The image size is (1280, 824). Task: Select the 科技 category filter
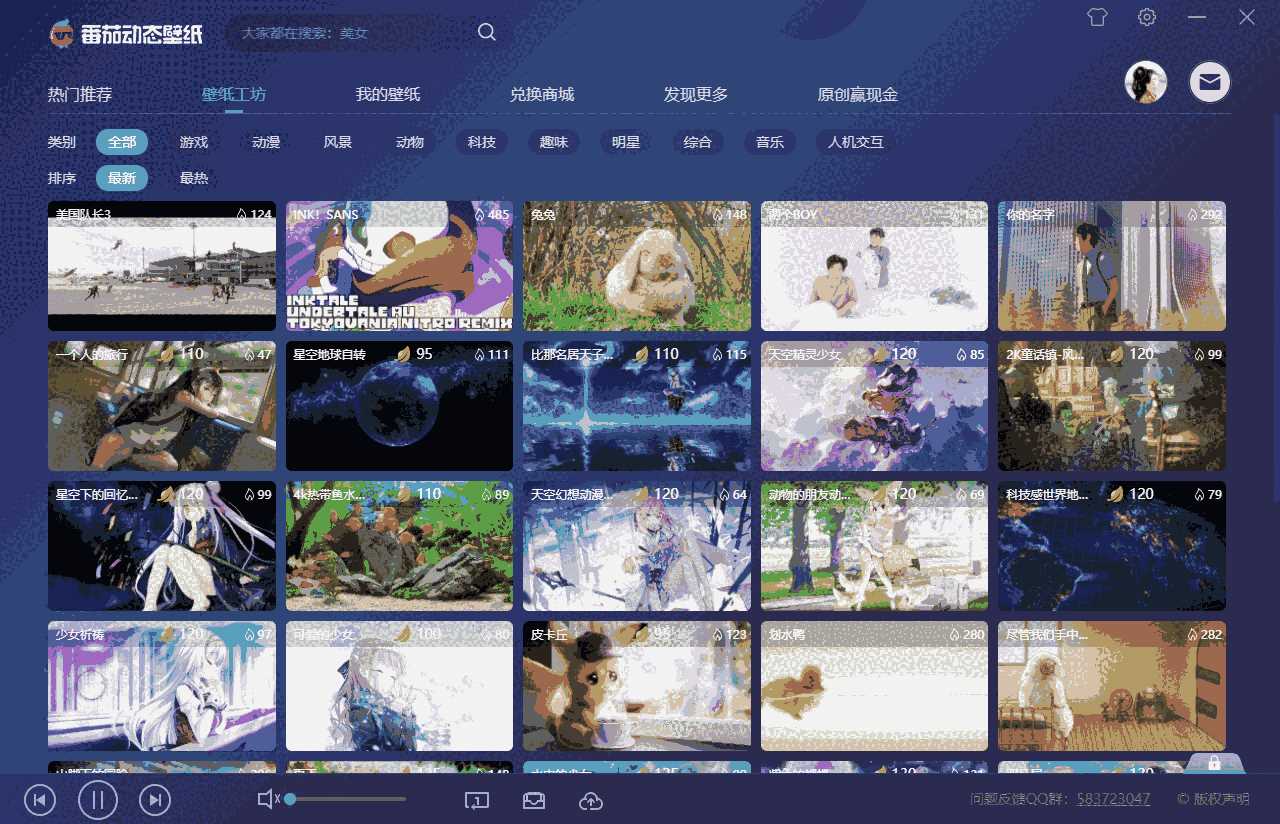(481, 142)
